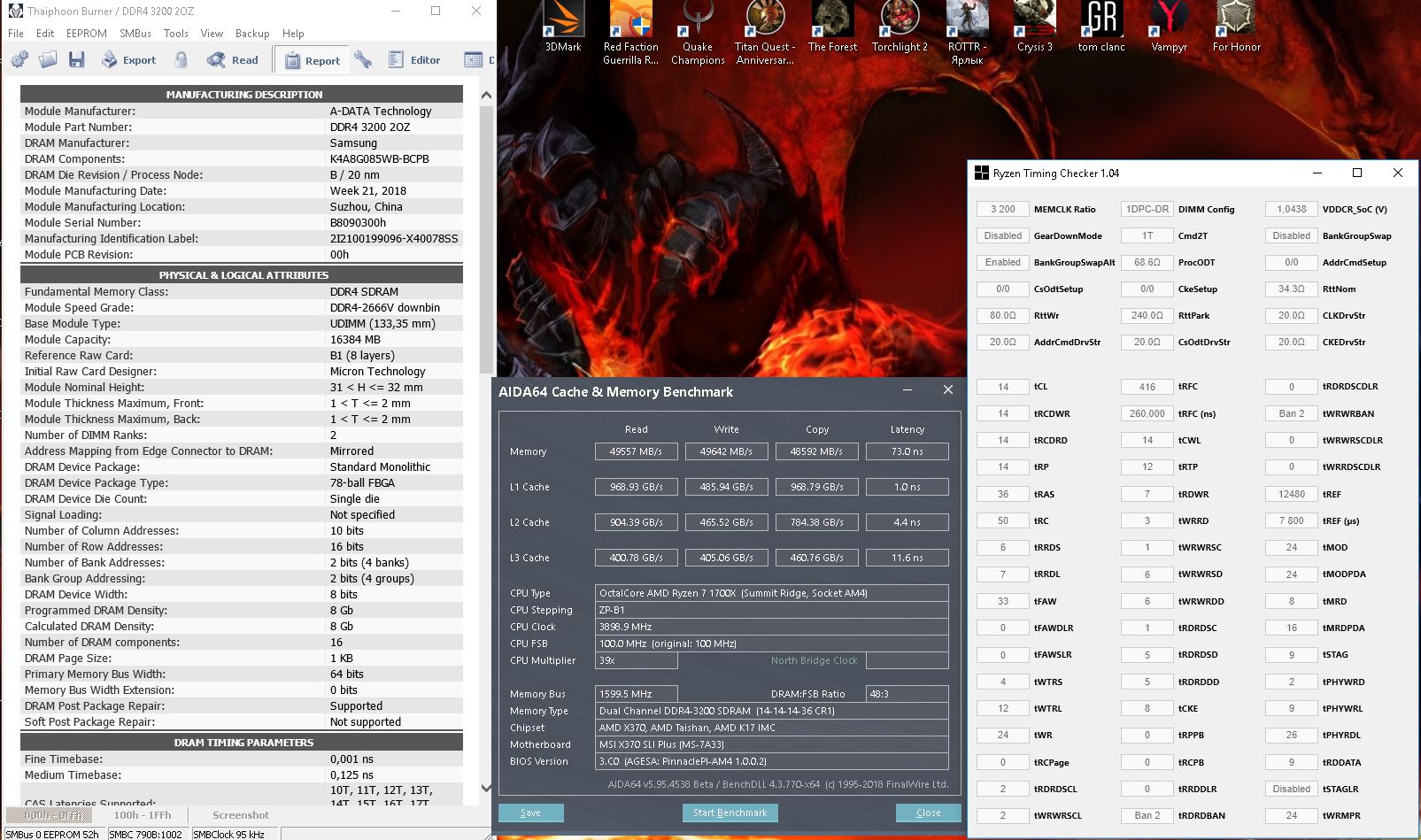
Task: Click the Memory Read field 49557 MB/s
Action: pos(637,451)
